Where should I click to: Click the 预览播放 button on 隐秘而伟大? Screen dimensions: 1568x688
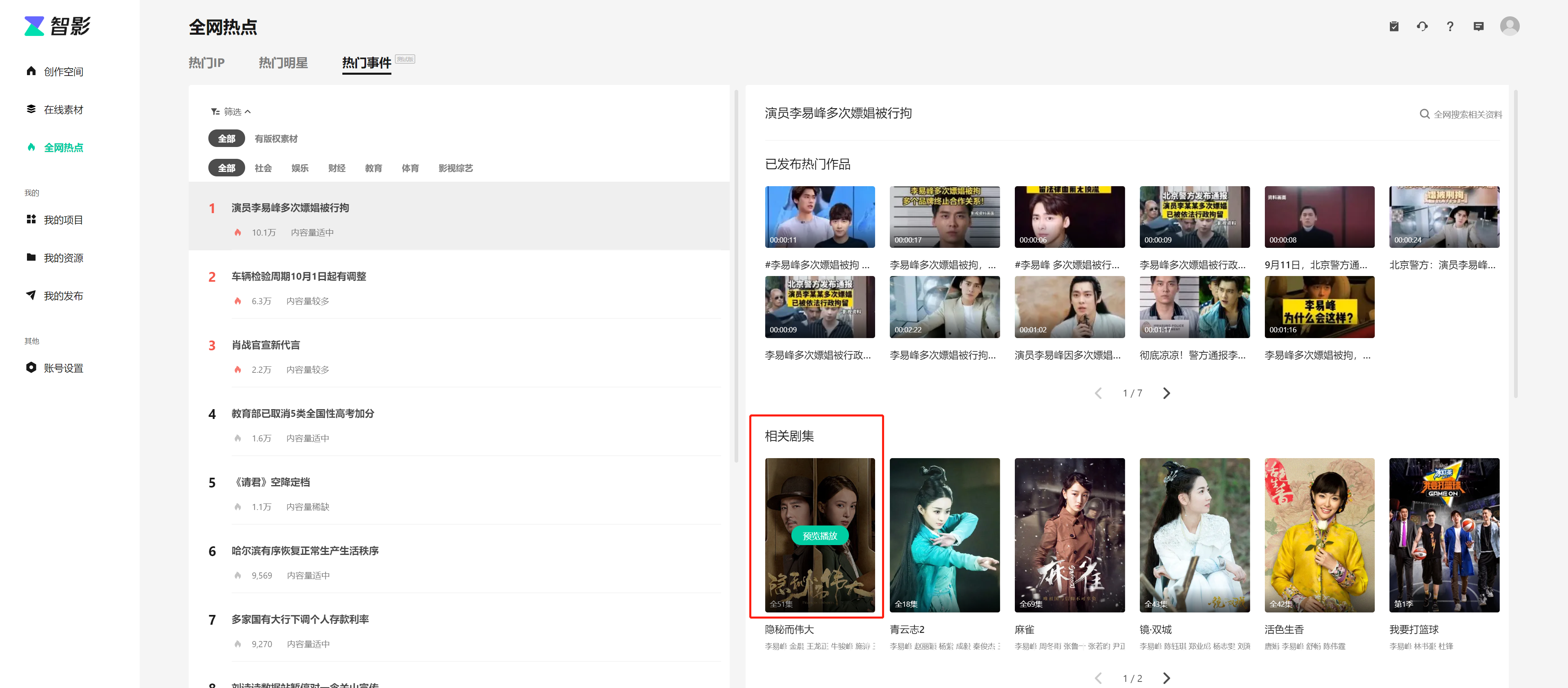tap(819, 535)
